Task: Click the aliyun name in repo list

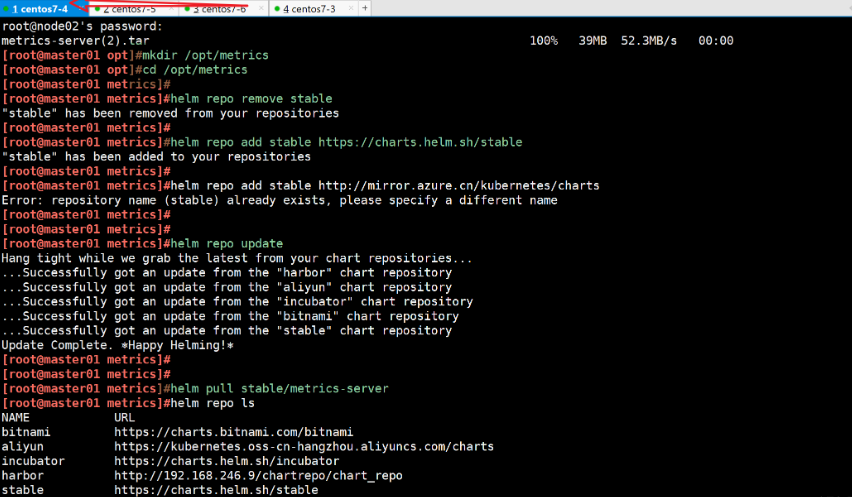Action: click(x=22, y=446)
